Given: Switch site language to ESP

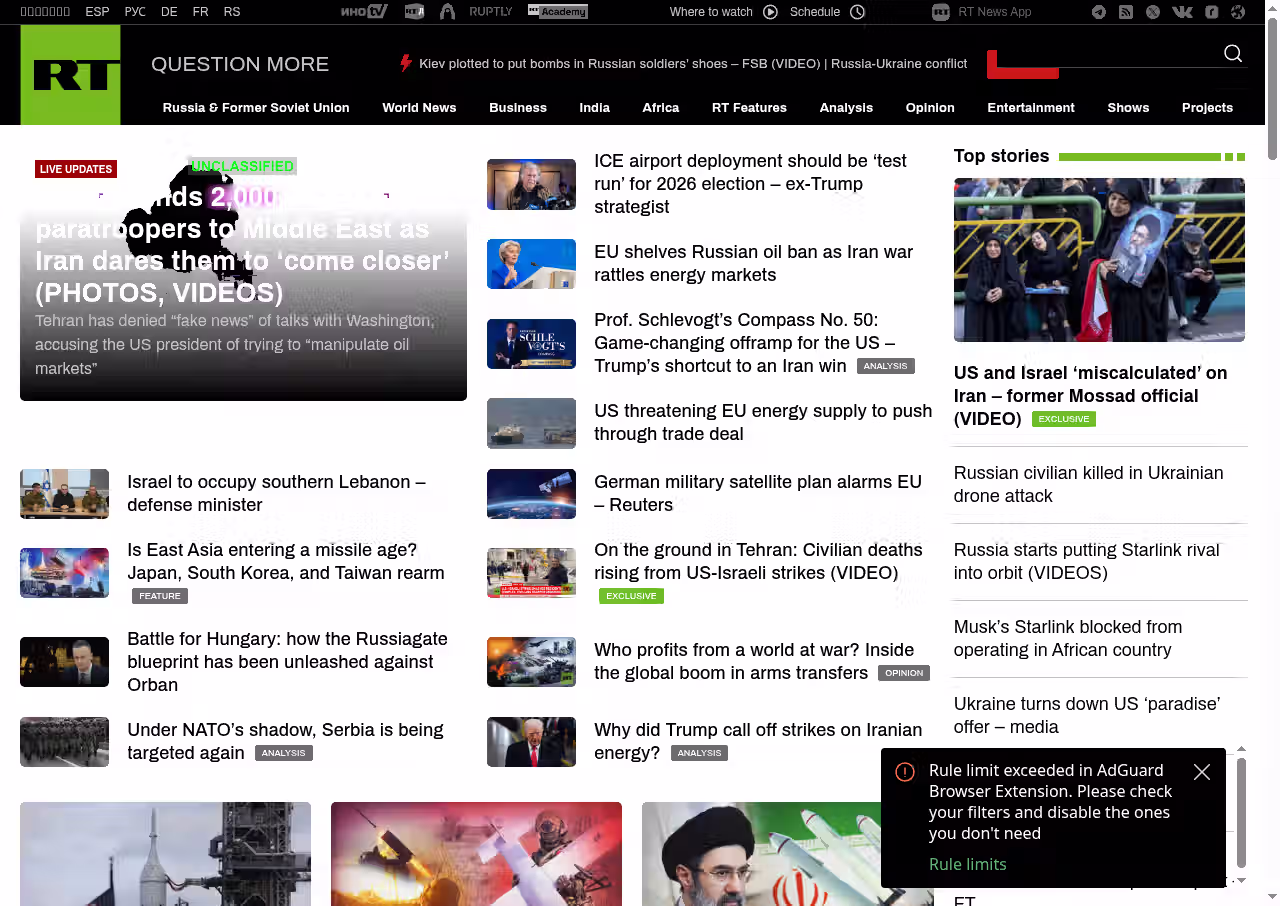Looking at the screenshot, I should pos(97,12).
